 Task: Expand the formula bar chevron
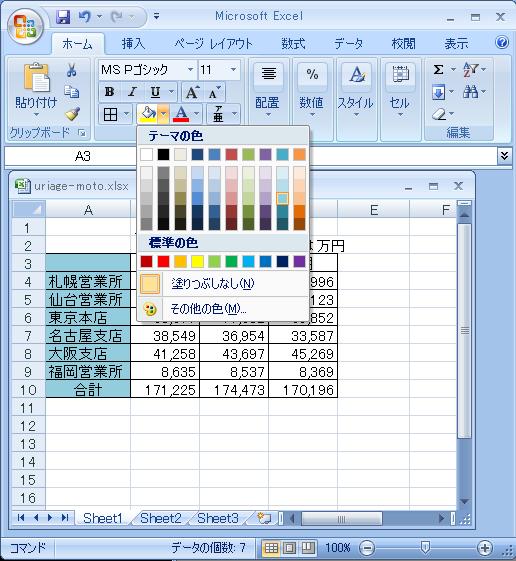(504, 156)
